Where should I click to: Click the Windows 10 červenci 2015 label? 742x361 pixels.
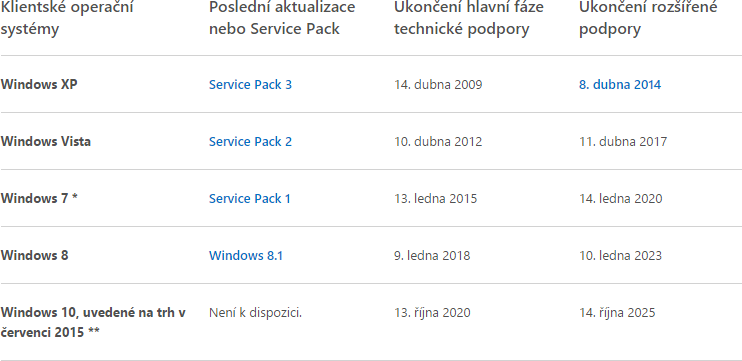[93, 322]
